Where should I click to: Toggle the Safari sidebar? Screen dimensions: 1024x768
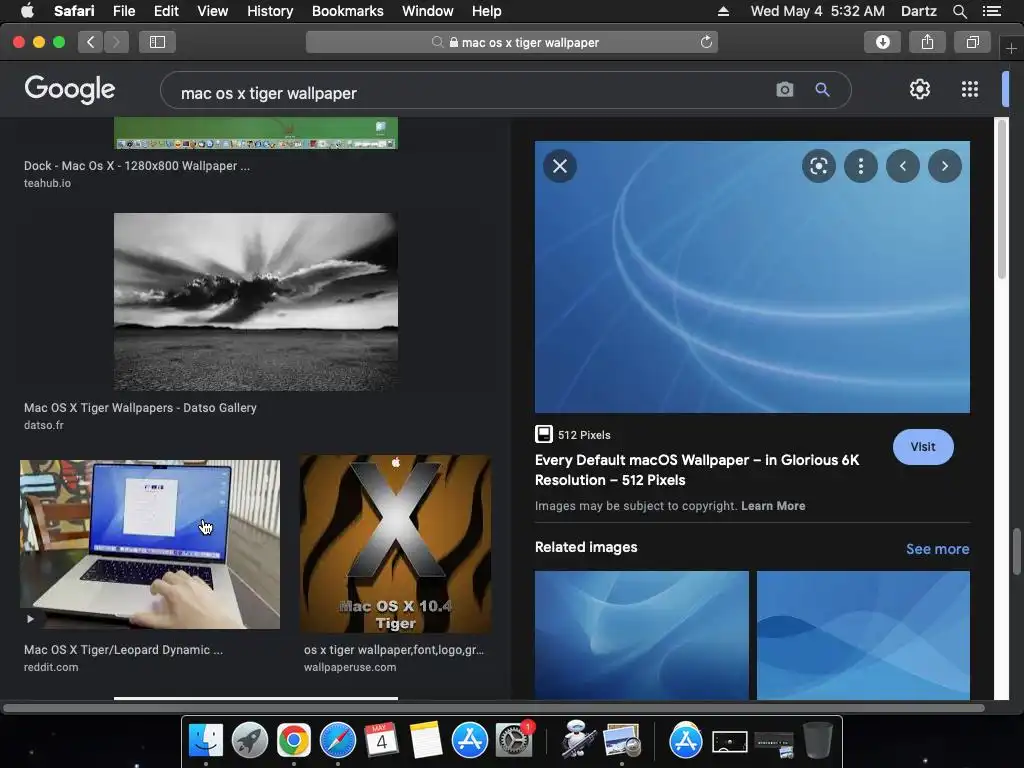tap(157, 42)
